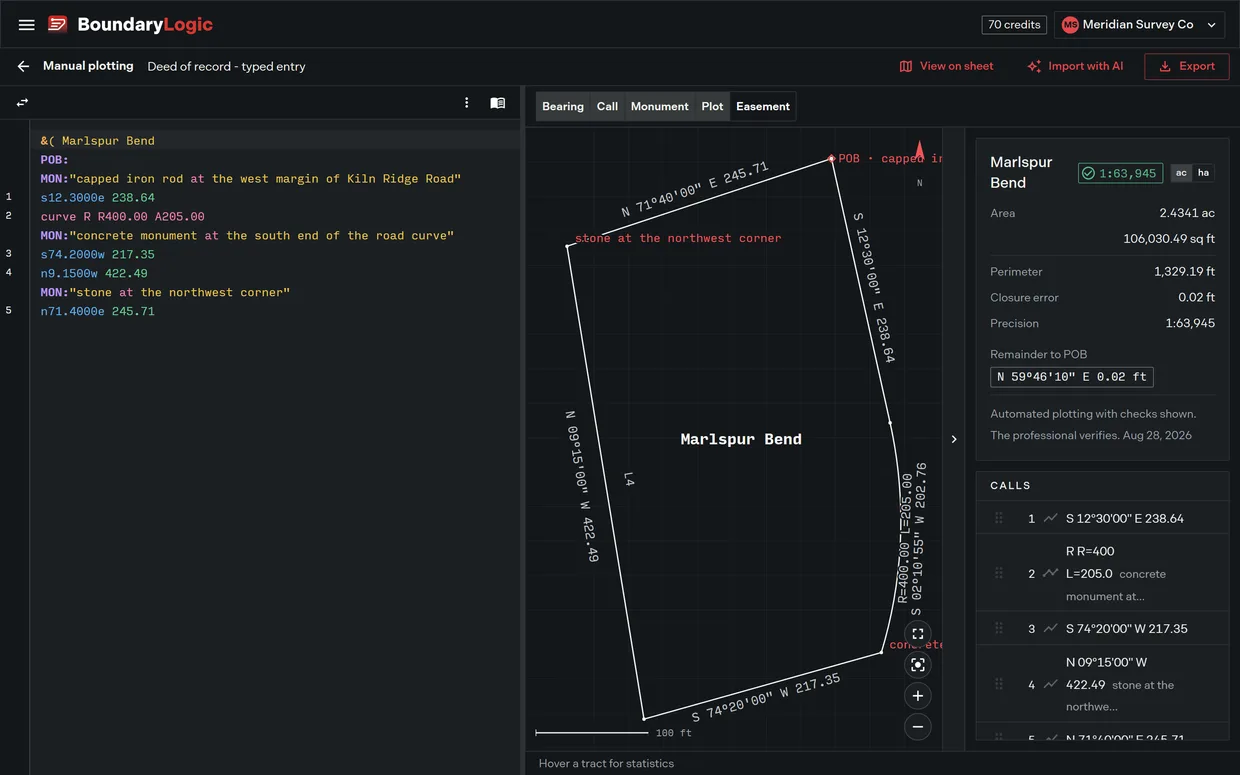Click the fullscreen icon on the plot
Image resolution: width=1240 pixels, height=775 pixels.
[918, 634]
